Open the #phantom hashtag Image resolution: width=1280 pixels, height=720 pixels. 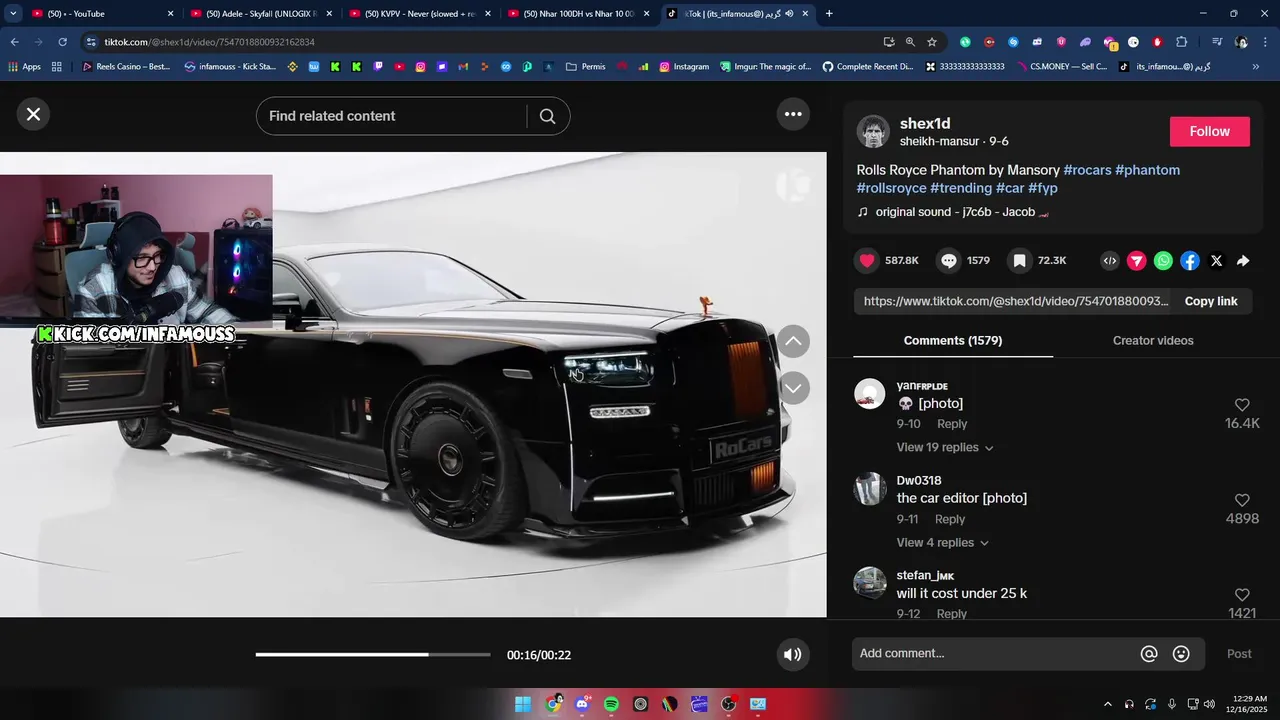(1147, 170)
